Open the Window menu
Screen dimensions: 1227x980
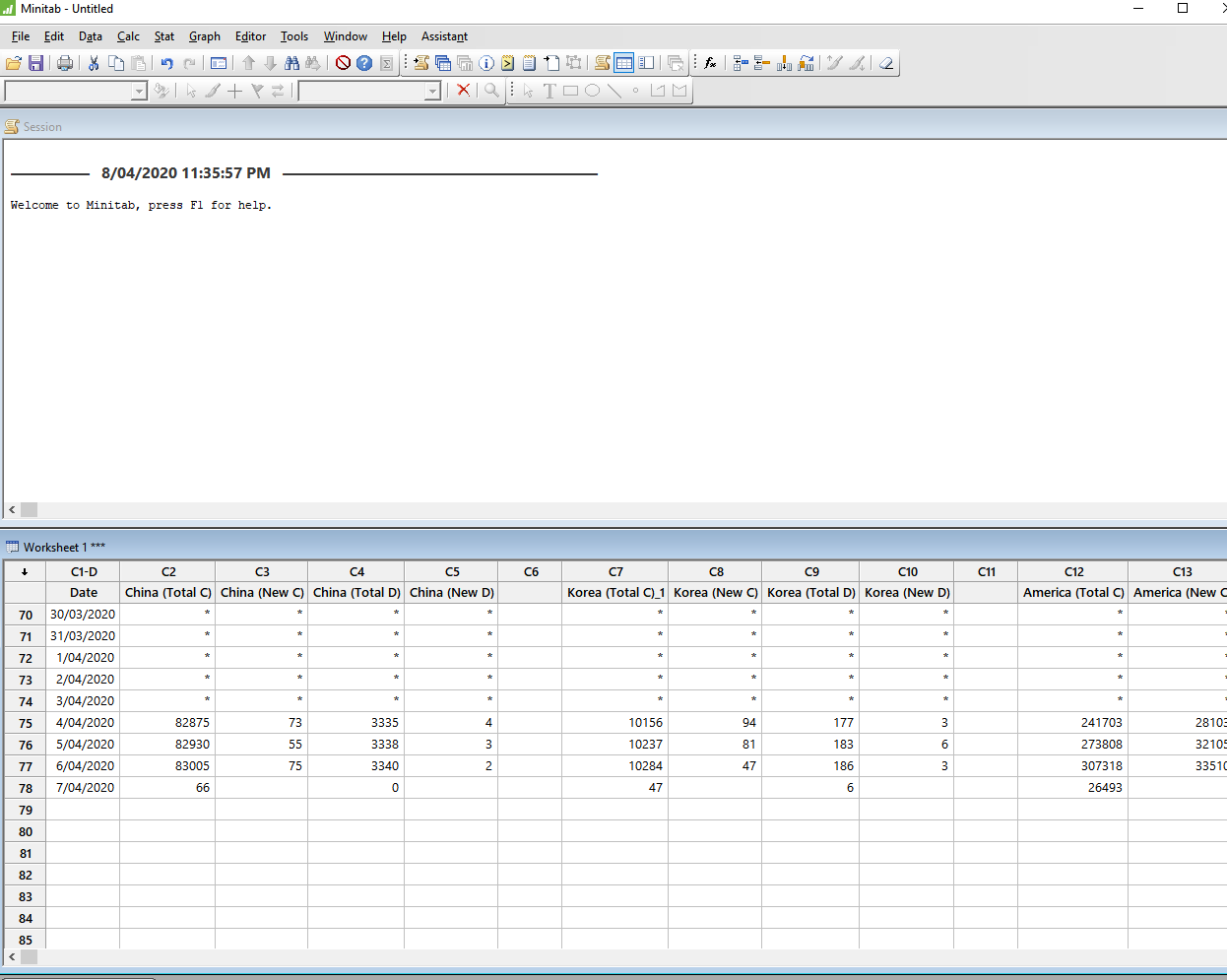pyautogui.click(x=346, y=36)
